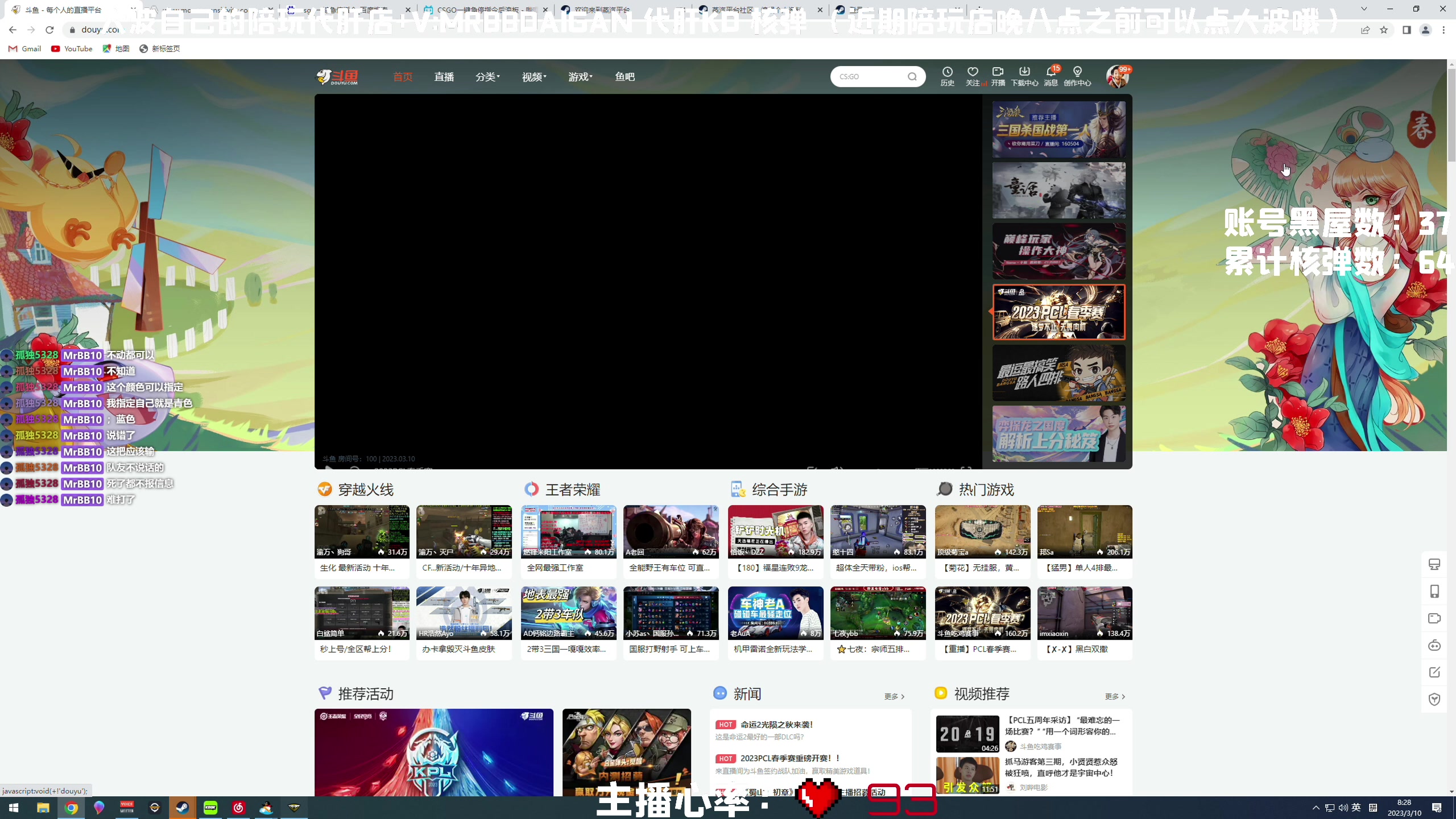Open the 七夜ybb stream thumbnail

coord(878,613)
